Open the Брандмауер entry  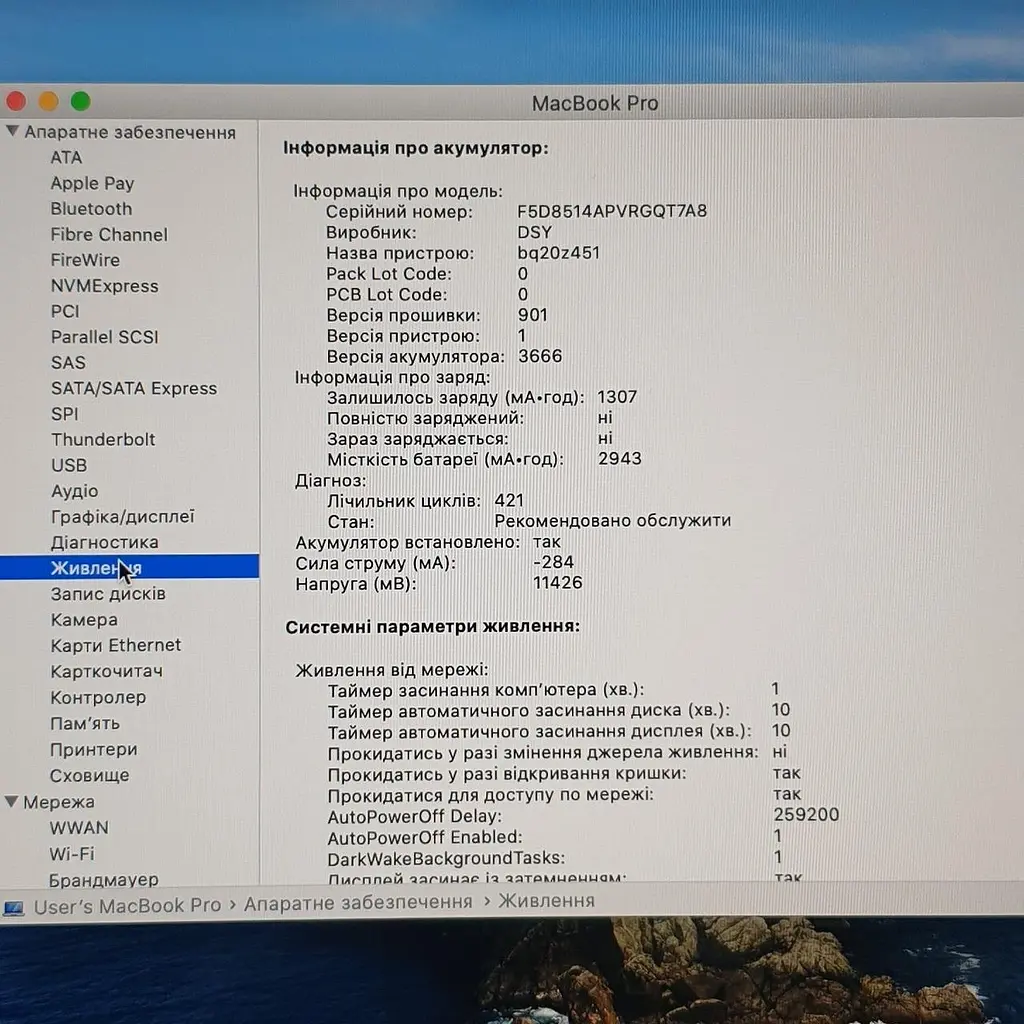(104, 880)
